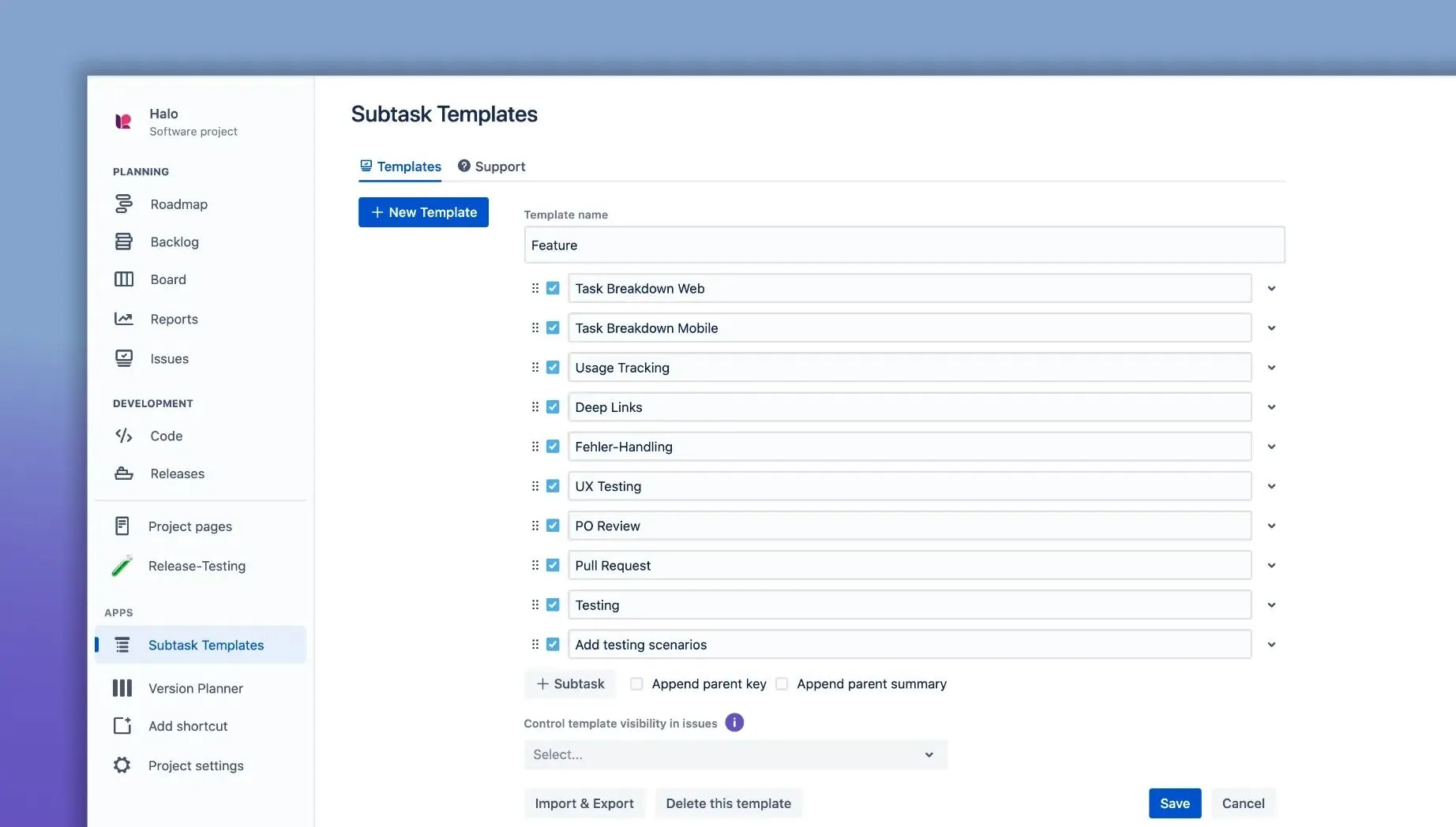
Task: Open Backlog via its sidebar icon
Action: (123, 241)
